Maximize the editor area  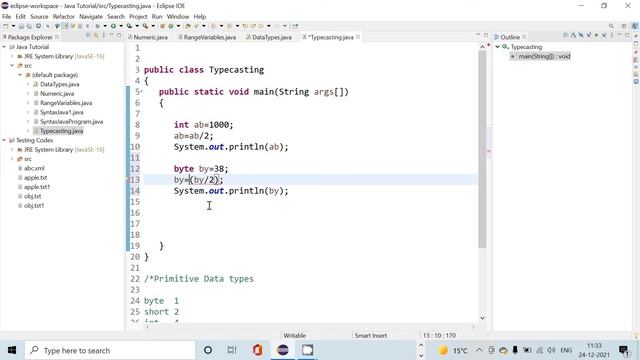point(486,36)
